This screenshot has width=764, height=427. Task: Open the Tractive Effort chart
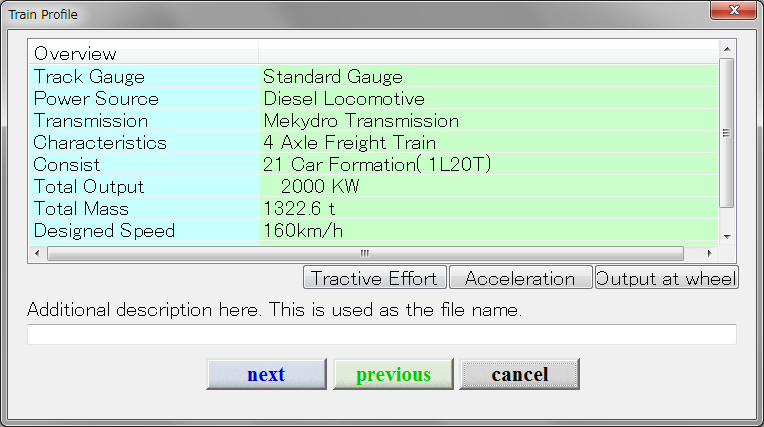pos(375,277)
